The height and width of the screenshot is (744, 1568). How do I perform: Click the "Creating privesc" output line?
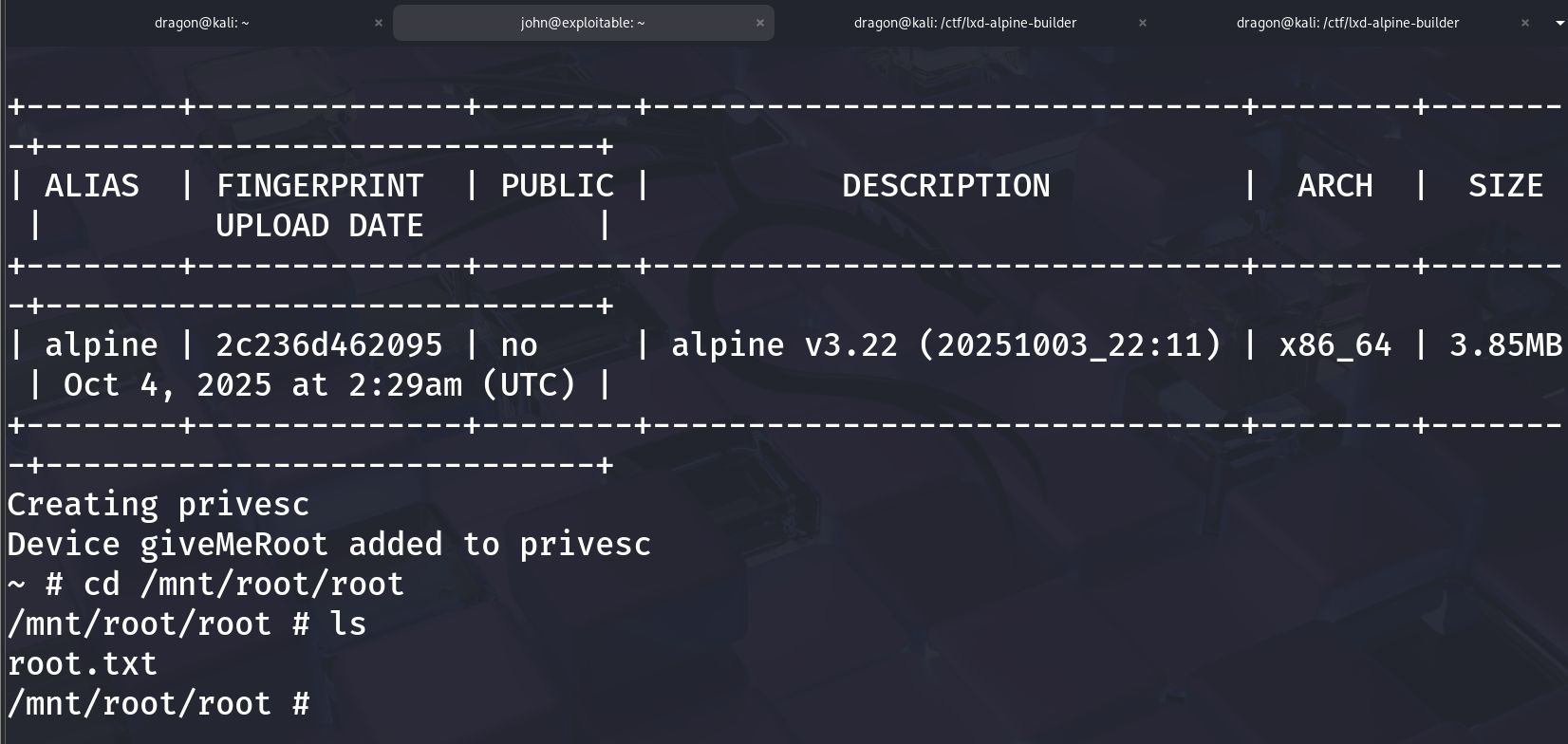pos(159,504)
